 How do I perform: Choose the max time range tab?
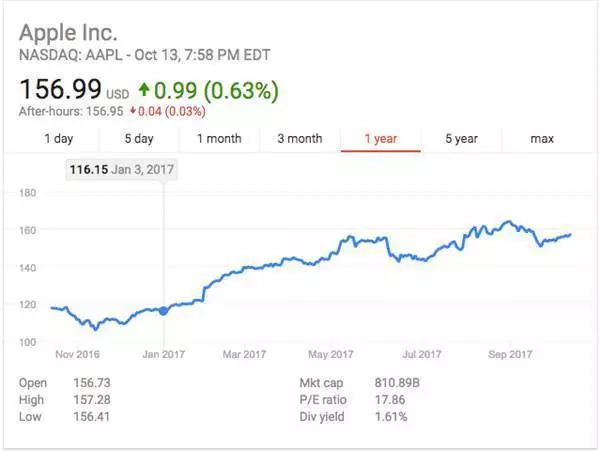pyautogui.click(x=542, y=139)
